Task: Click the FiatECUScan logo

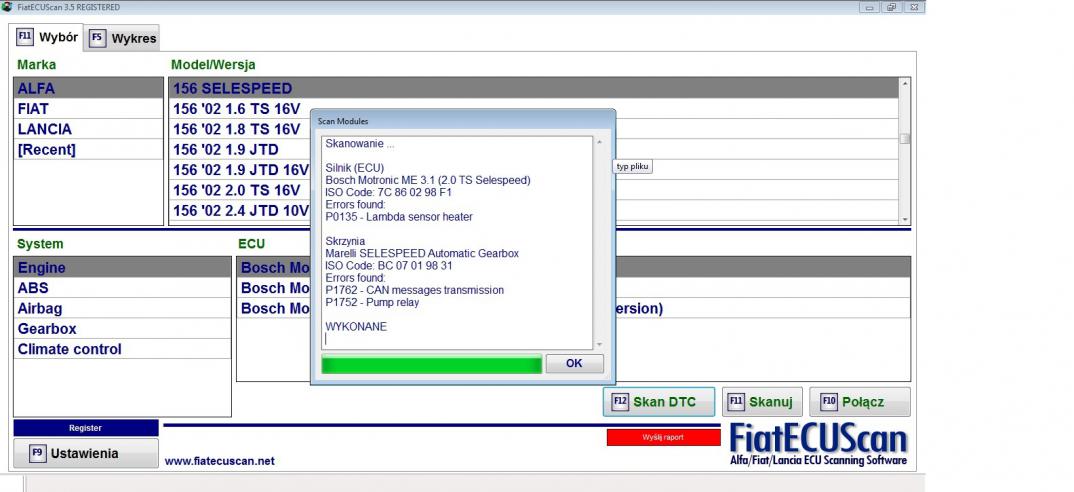Action: pyautogui.click(x=818, y=445)
